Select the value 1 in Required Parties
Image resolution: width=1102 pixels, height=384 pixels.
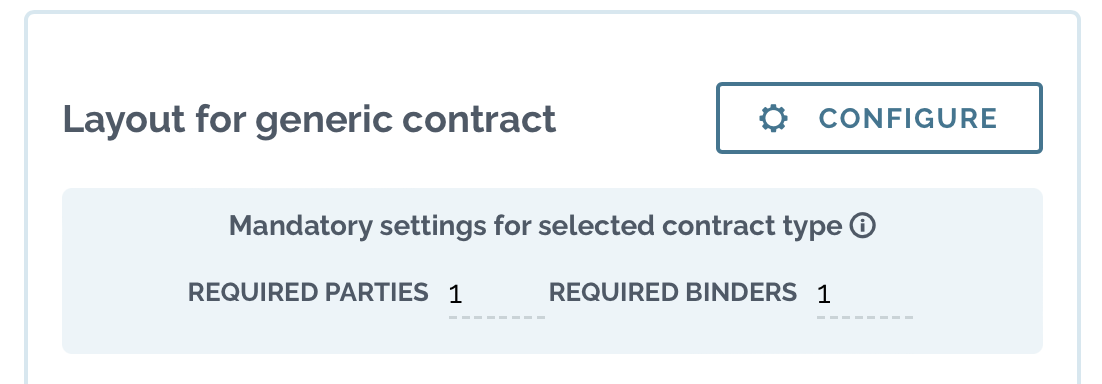point(455,294)
